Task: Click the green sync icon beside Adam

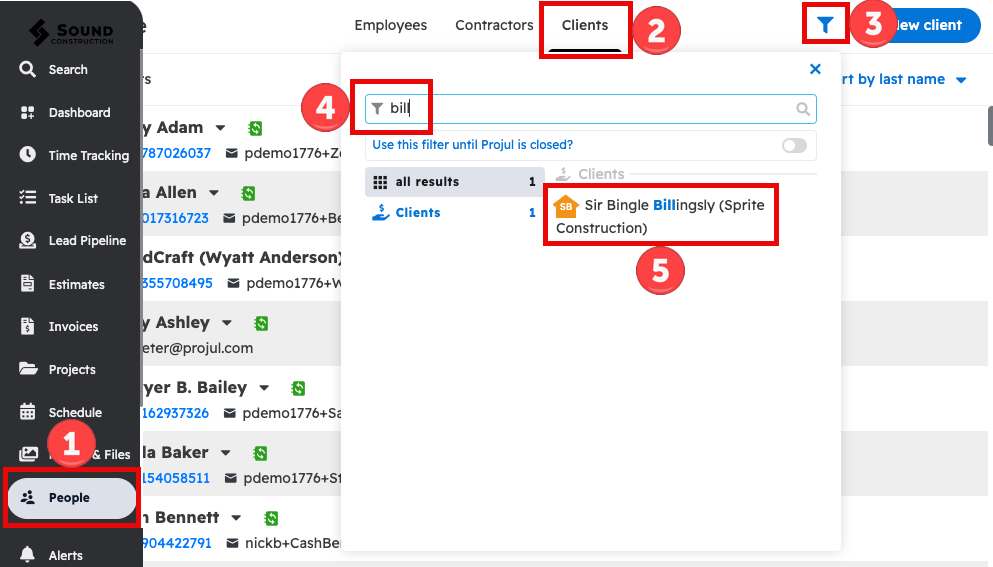Action: tap(256, 128)
